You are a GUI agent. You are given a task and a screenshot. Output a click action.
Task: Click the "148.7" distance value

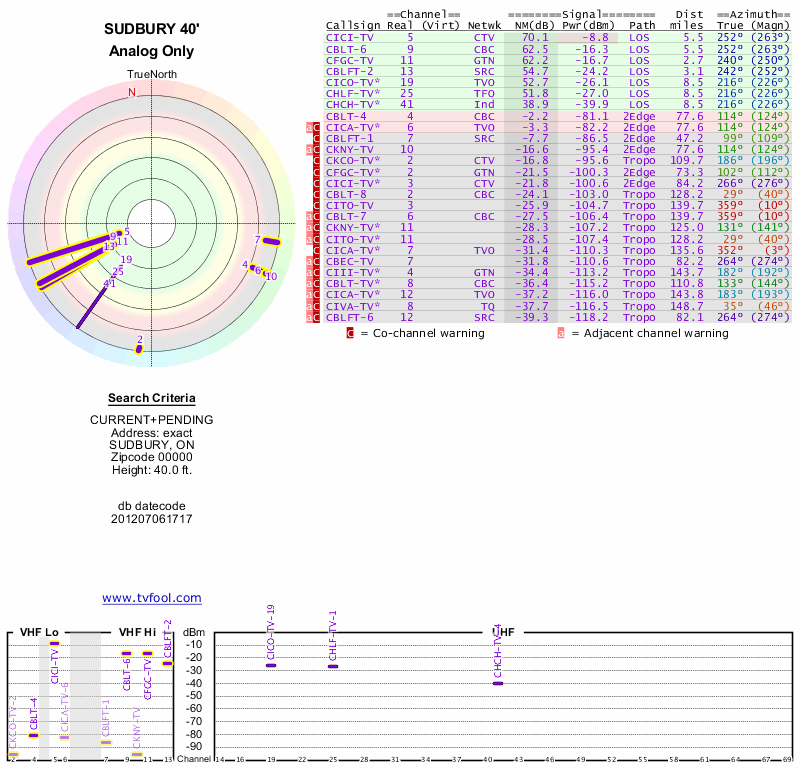[x=686, y=306]
